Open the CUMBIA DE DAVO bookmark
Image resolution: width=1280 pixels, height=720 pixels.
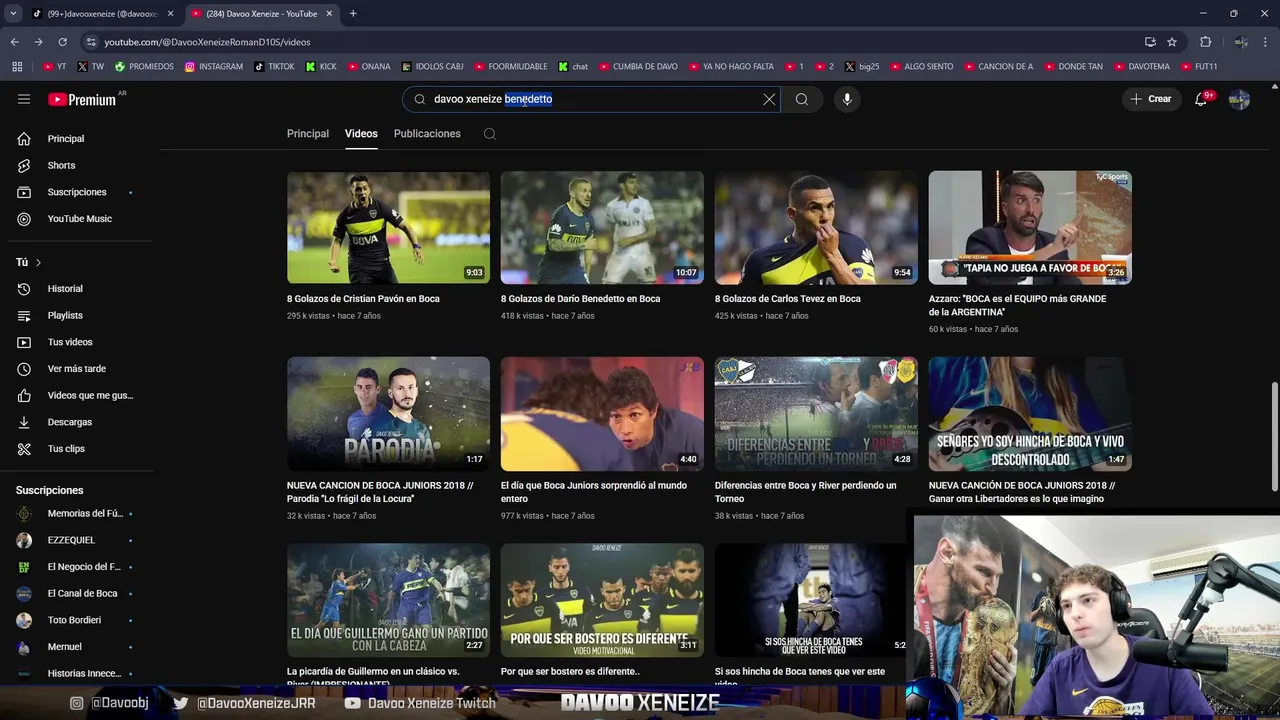(638, 67)
